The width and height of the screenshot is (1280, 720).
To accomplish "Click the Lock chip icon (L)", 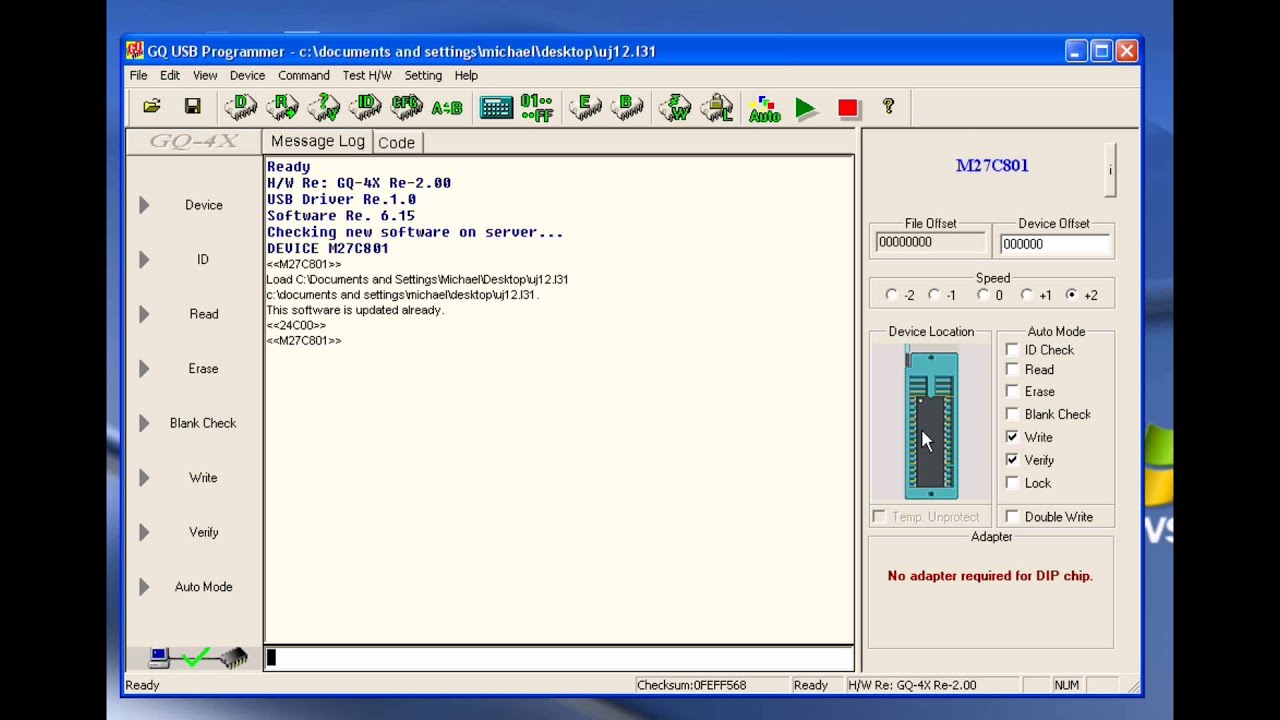I will (x=717, y=107).
